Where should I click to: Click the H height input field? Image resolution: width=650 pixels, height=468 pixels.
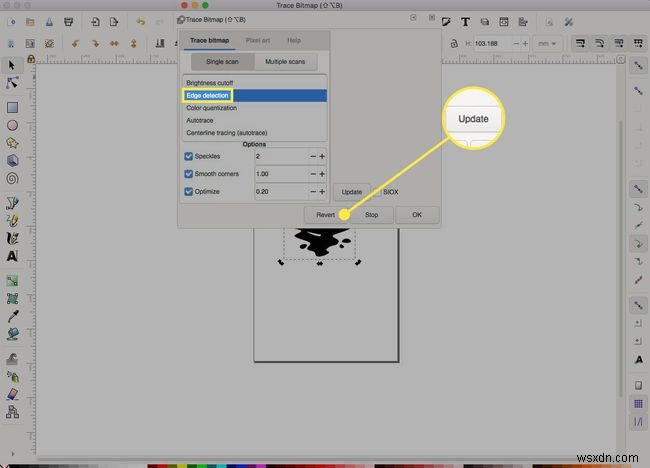(x=492, y=43)
